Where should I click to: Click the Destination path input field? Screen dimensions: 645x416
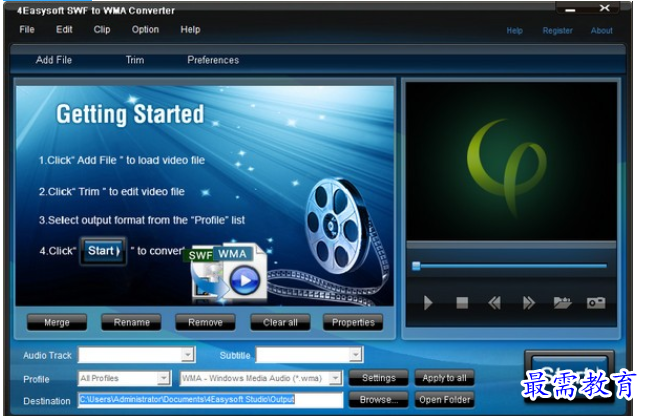(x=210, y=400)
